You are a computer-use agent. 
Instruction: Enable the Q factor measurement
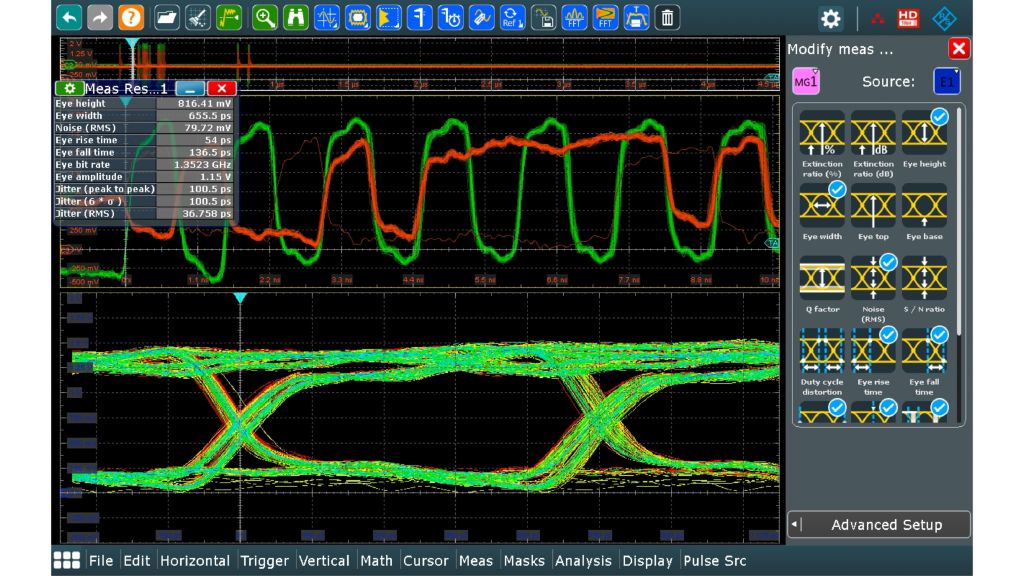tap(822, 278)
